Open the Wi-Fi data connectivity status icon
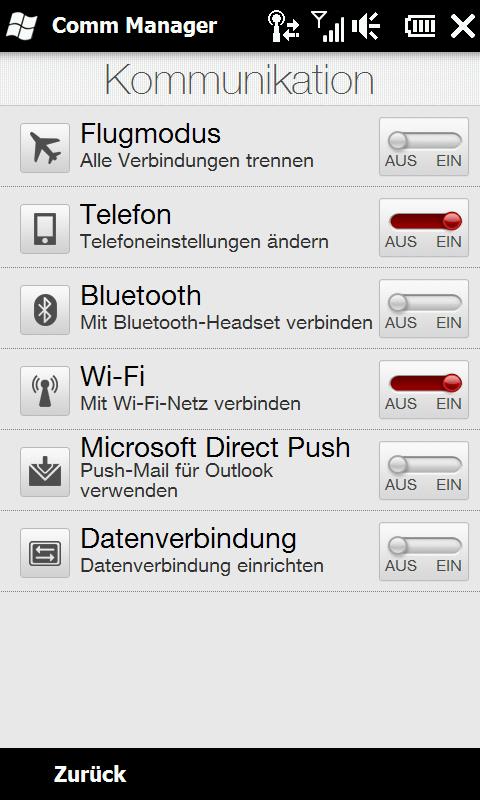 [x=284, y=26]
